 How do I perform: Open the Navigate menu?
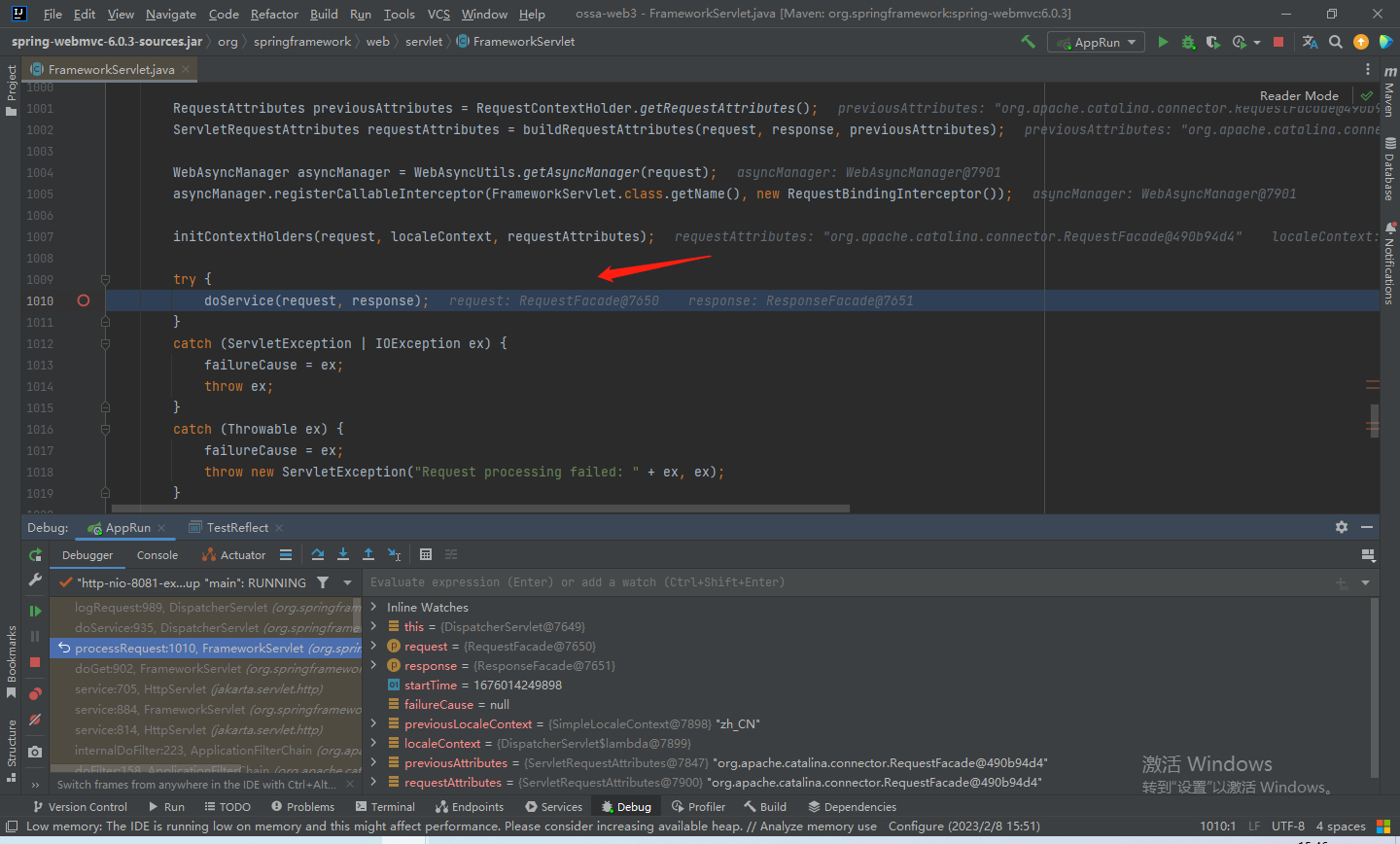tap(171, 14)
